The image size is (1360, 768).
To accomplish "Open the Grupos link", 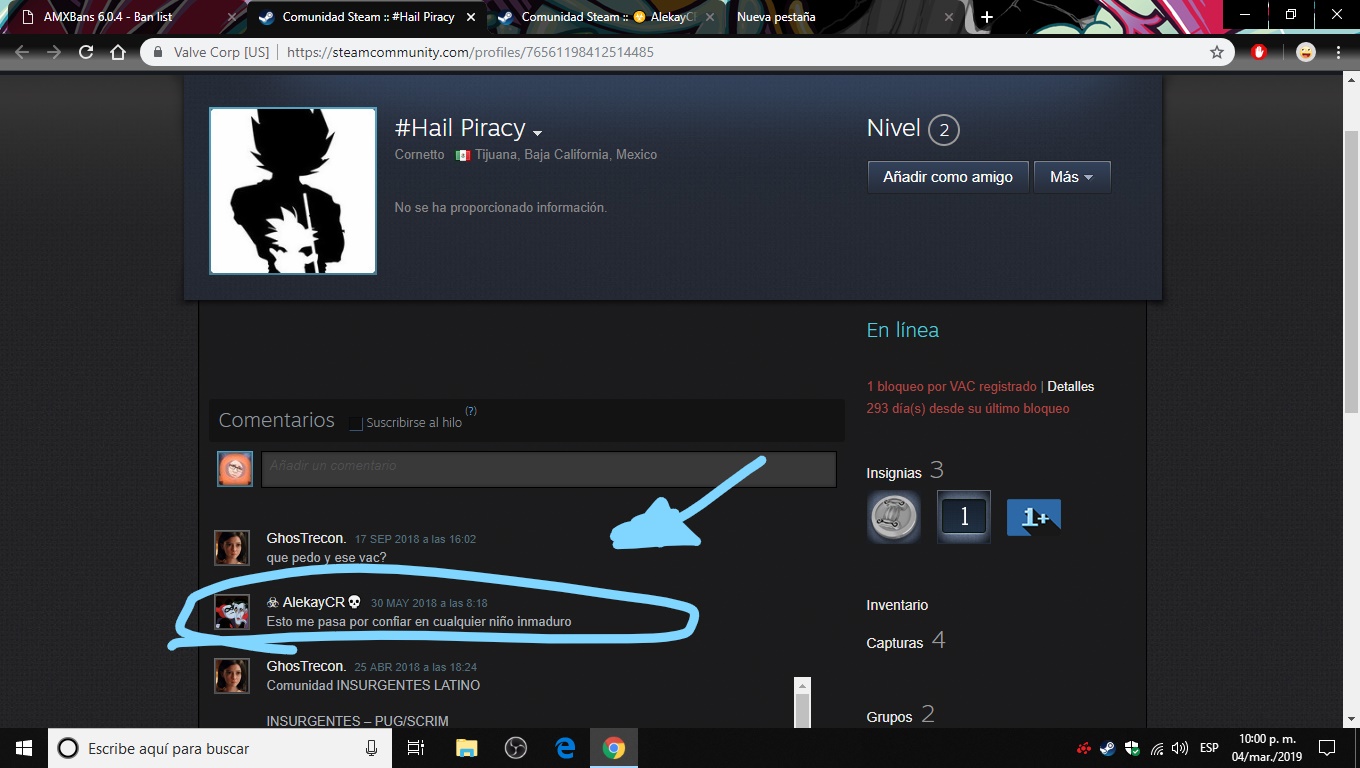I will coord(889,717).
